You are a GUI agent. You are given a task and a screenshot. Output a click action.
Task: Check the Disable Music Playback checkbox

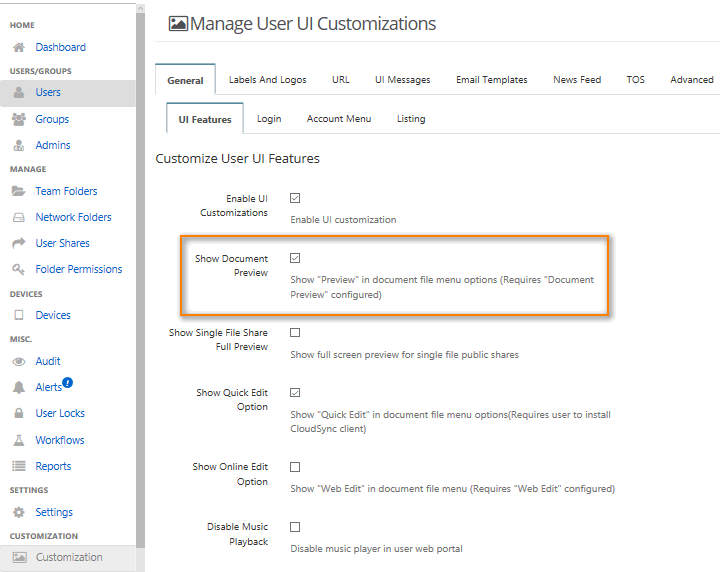click(295, 526)
